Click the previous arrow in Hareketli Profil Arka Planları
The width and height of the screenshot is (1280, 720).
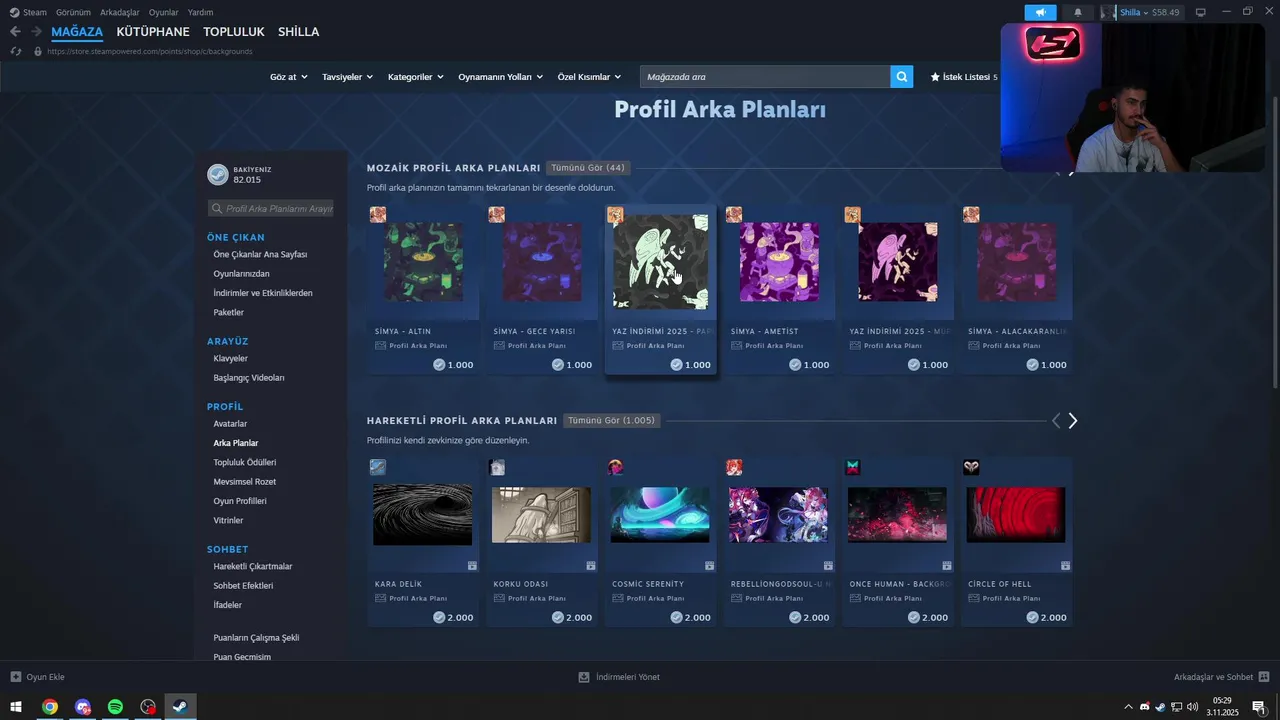(x=1055, y=421)
